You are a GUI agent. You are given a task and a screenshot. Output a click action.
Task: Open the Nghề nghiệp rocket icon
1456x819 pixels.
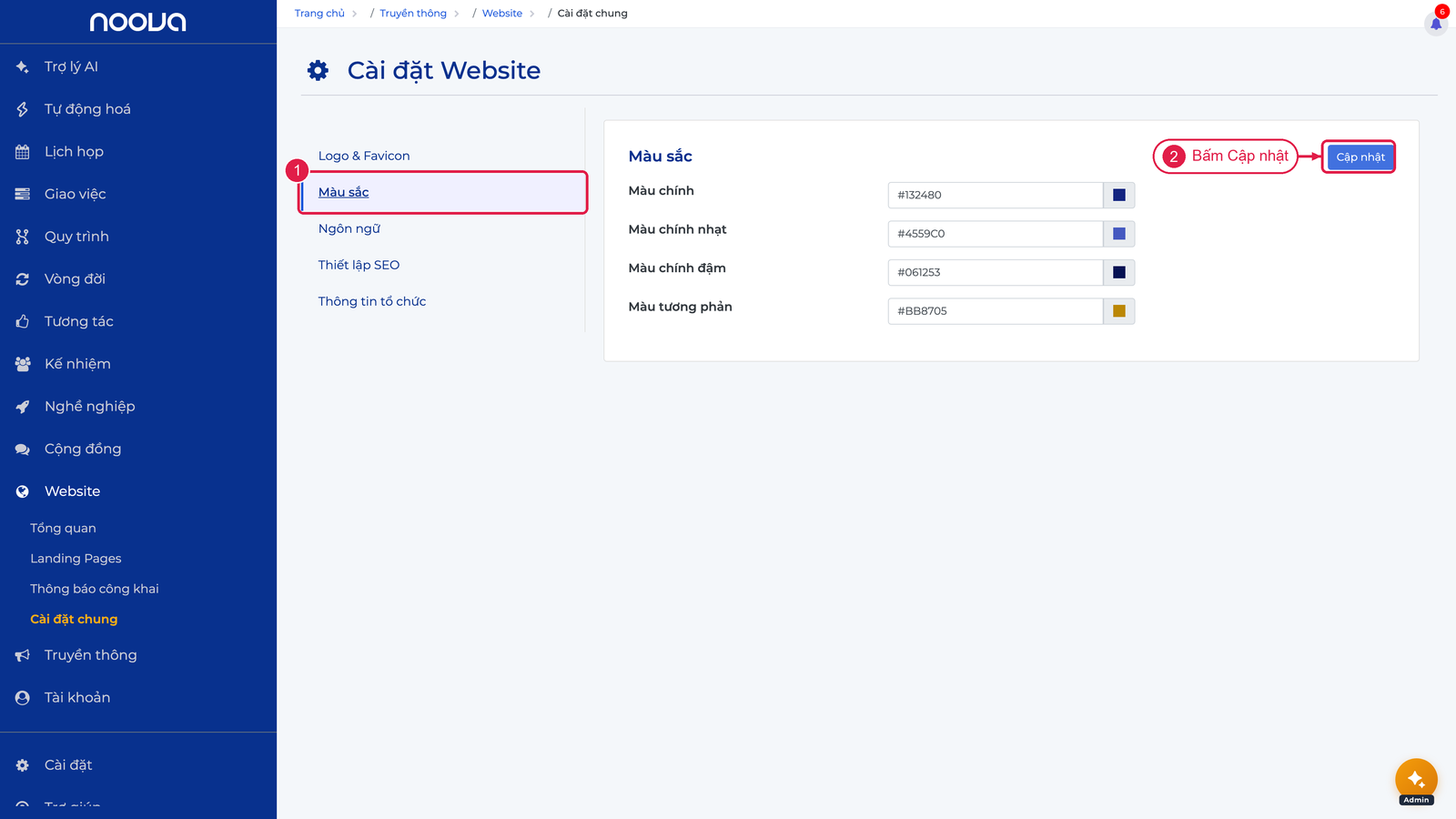23,407
